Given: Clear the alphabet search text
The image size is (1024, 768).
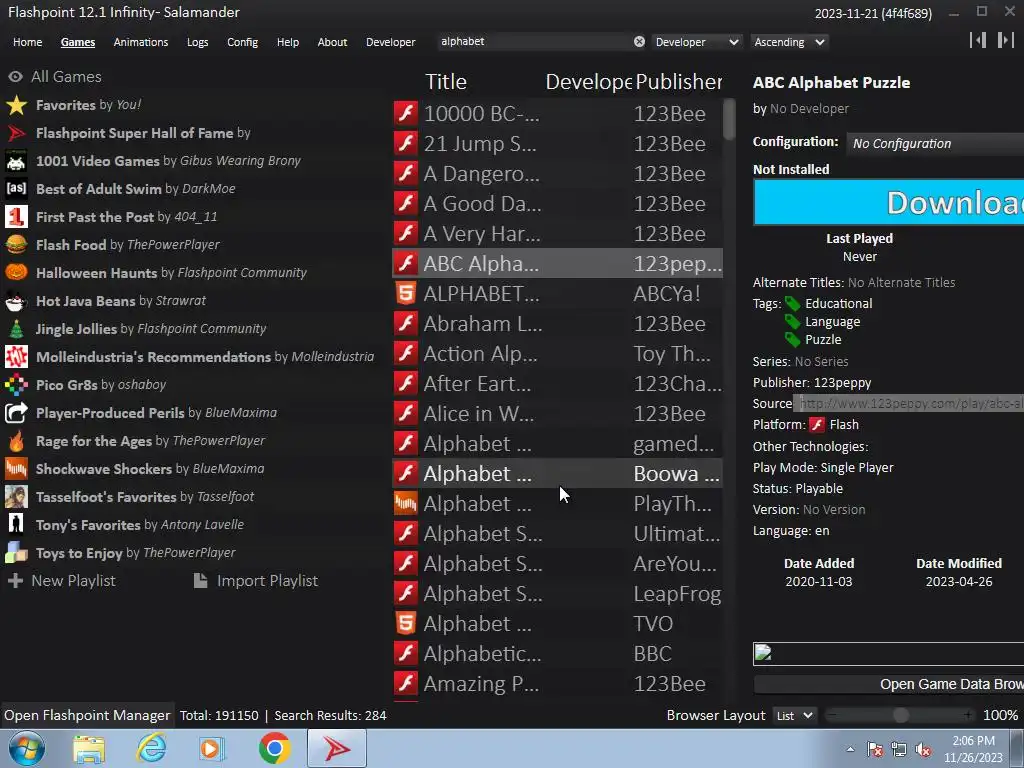Looking at the screenshot, I should pos(639,42).
